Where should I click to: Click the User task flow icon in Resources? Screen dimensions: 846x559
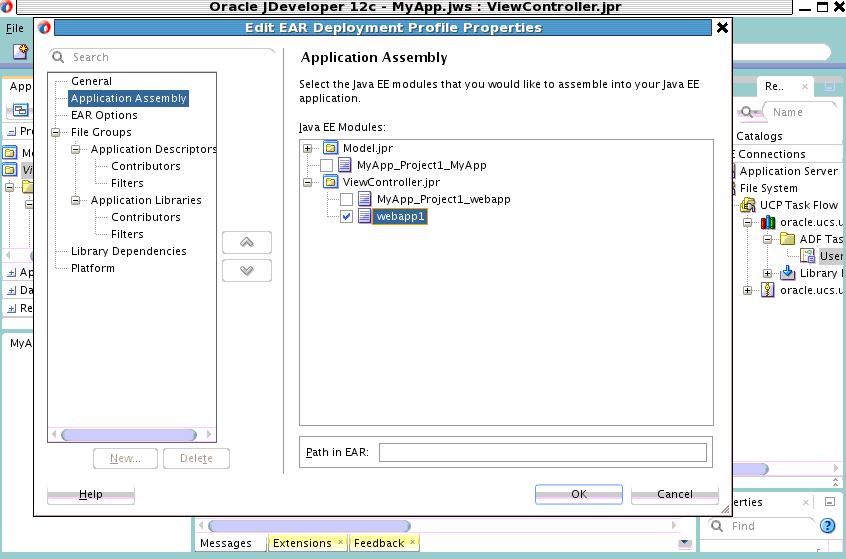[808, 256]
